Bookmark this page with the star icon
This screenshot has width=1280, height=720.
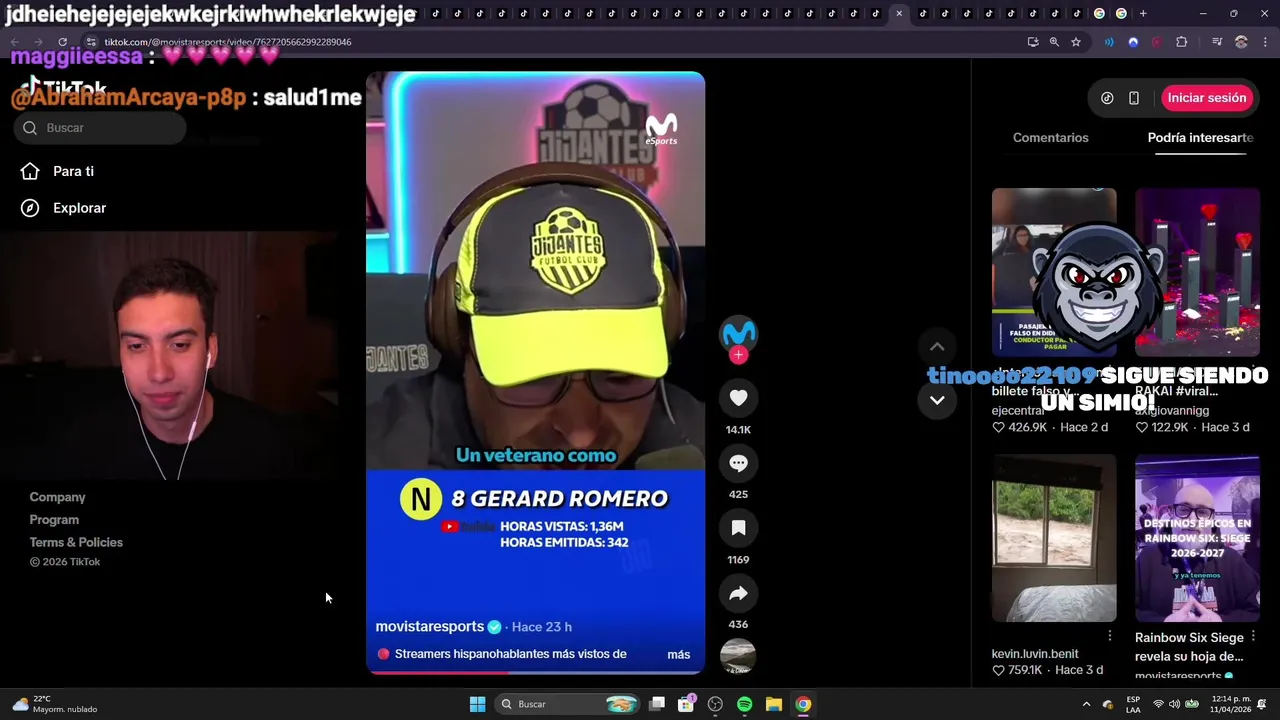[x=1076, y=42]
